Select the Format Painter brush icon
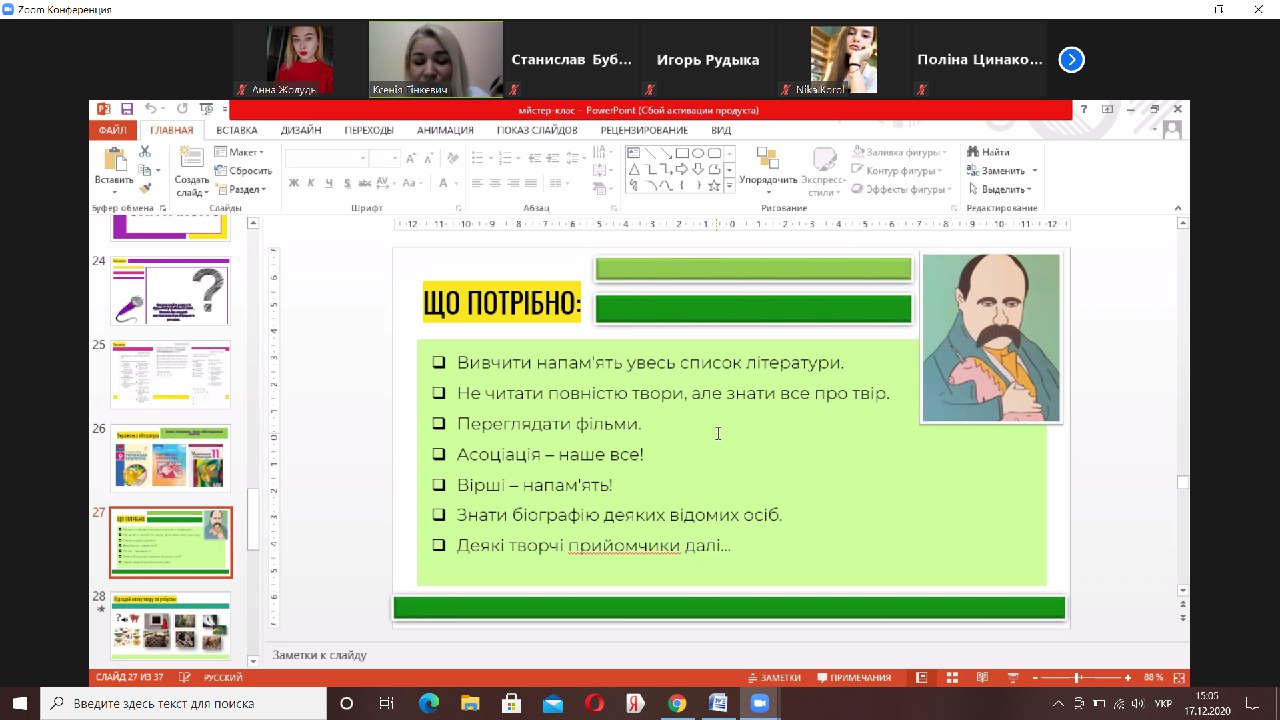Image resolution: width=1280 pixels, height=720 pixels. (x=145, y=188)
